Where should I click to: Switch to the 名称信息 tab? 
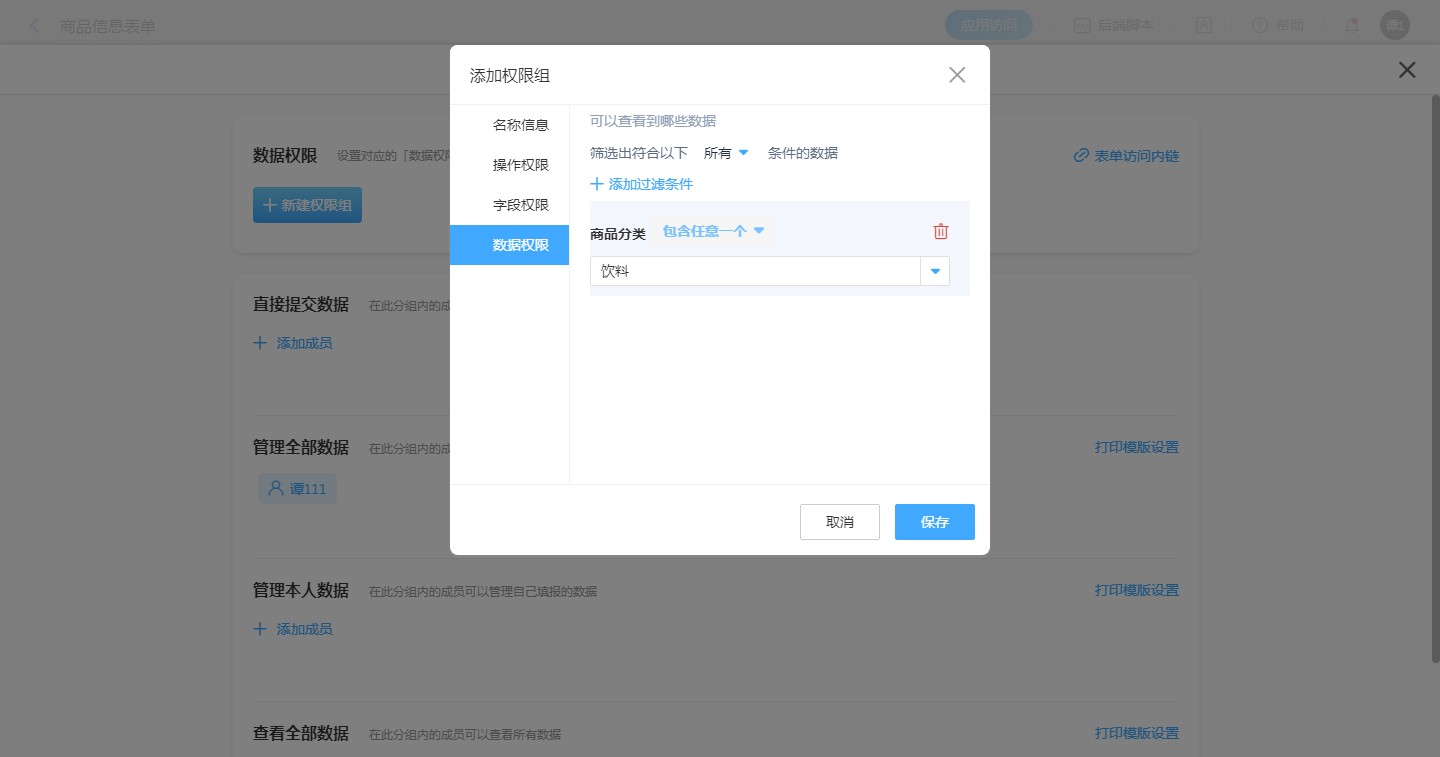click(520, 125)
